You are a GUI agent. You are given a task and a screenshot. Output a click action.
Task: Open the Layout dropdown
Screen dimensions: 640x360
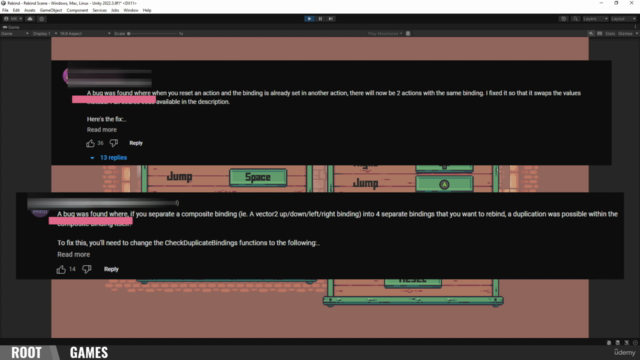coord(623,19)
